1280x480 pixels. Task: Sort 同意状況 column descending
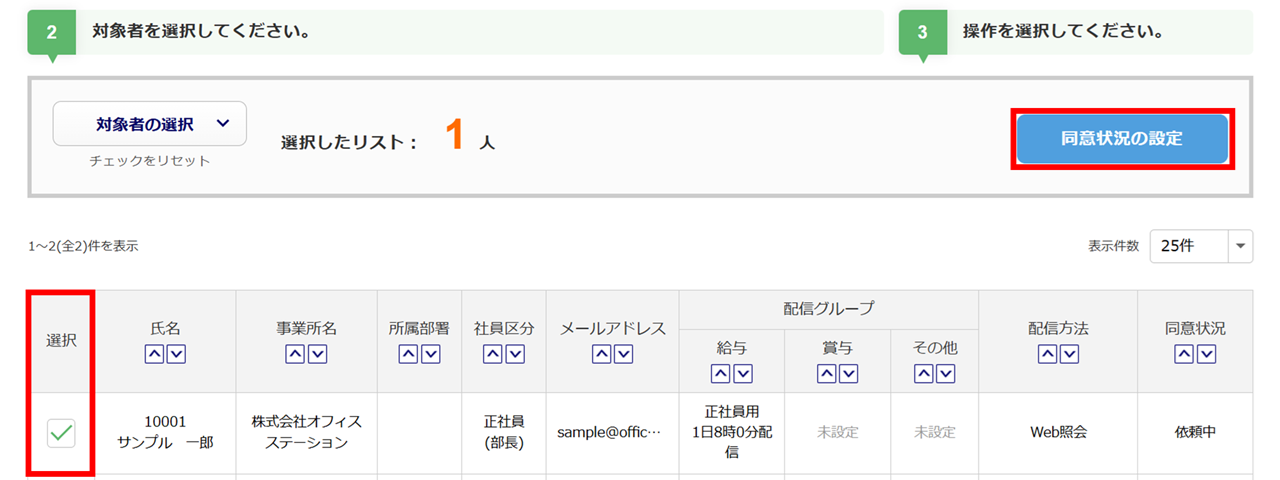1206,353
